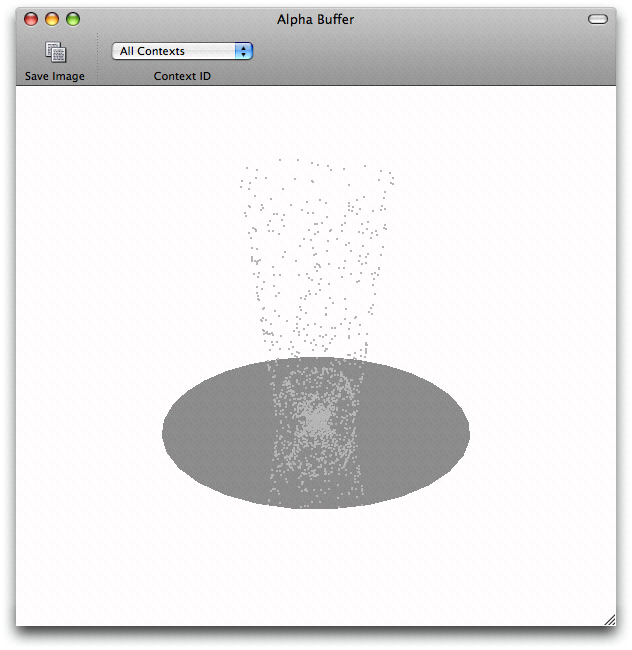Viewport: 632px width, 650px height.
Task: Click the blue arrows on the Context ID popup
Action: (x=243, y=51)
